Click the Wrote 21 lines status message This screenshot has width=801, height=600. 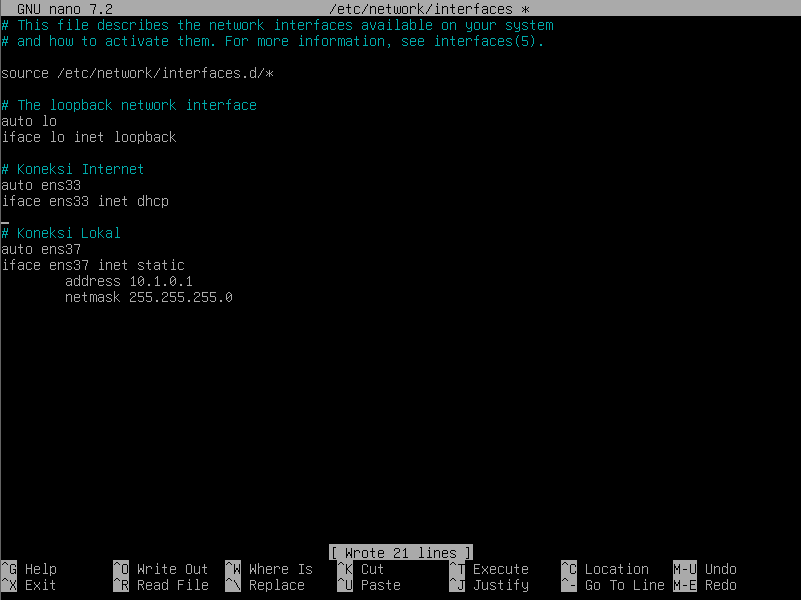point(400,553)
